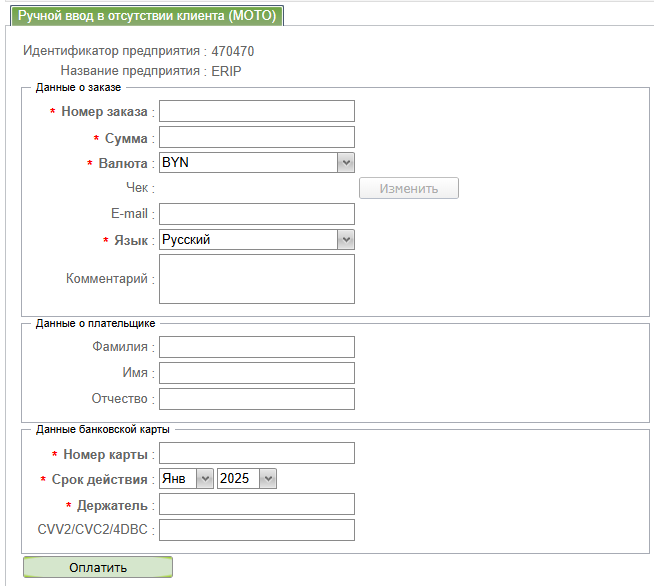
Task: Focus the Номер заказа input field
Action: (x=257, y=111)
